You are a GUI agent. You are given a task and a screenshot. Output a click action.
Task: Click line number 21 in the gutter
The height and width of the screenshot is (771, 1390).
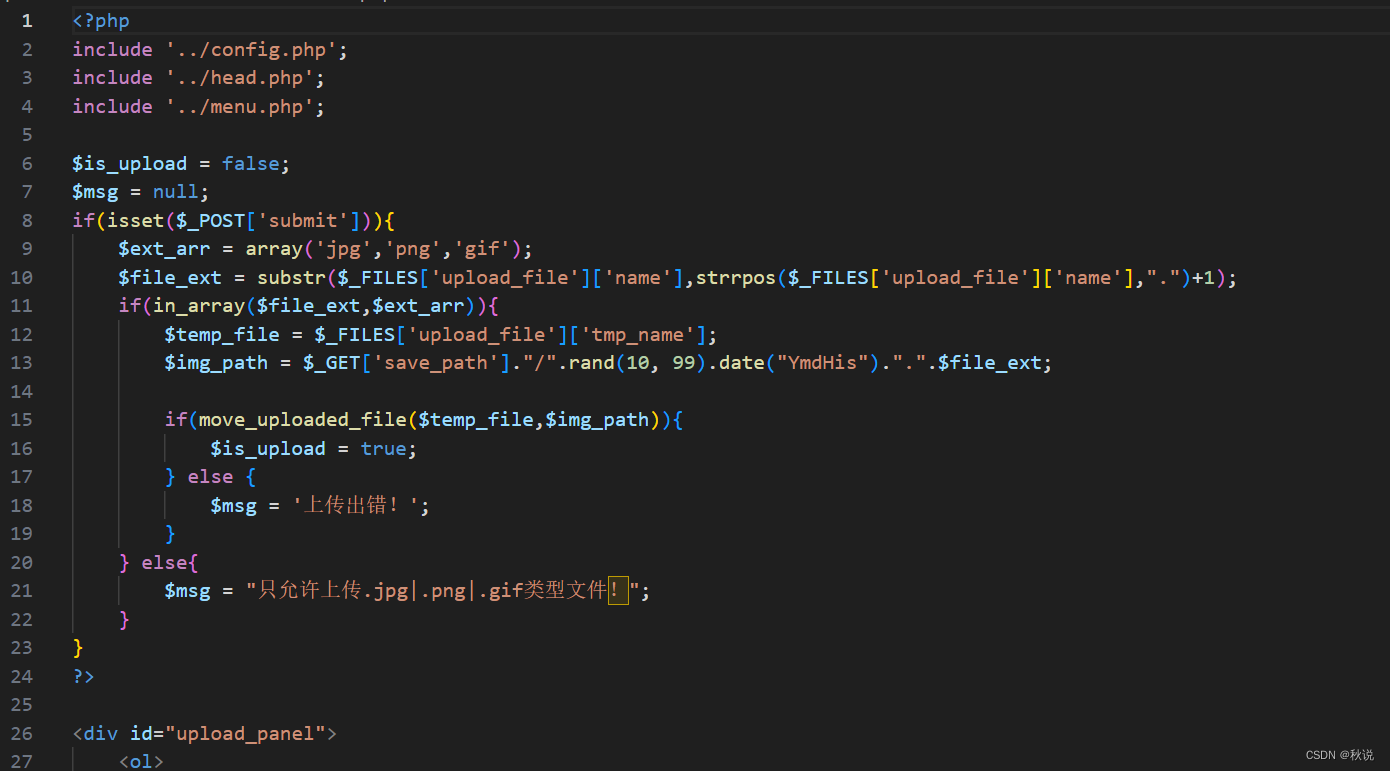pyautogui.click(x=22, y=591)
